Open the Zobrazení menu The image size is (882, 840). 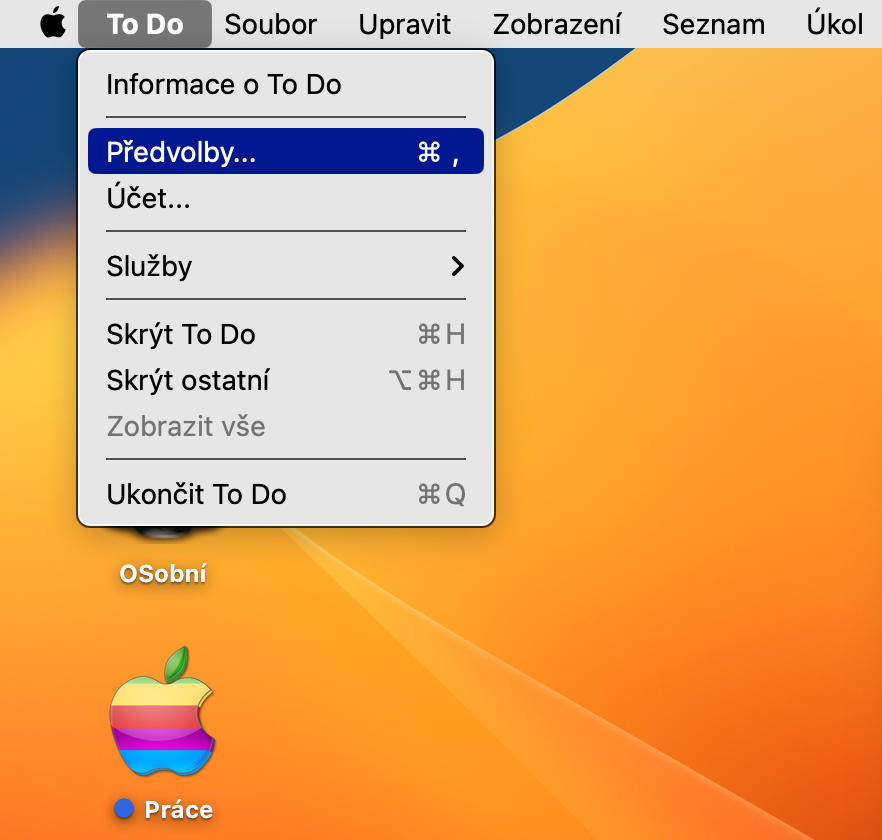[x=557, y=24]
